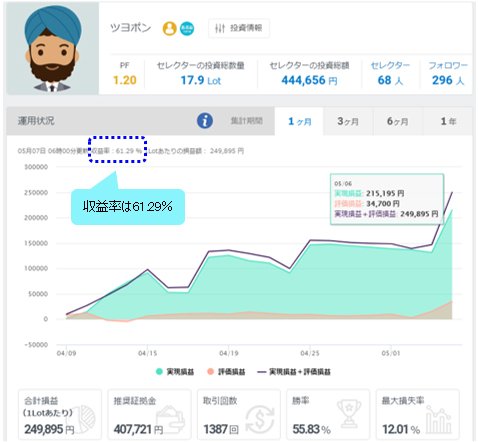The height and width of the screenshot is (442, 478).
Task: Click the 05/01 date on chart axis
Action: click(391, 353)
